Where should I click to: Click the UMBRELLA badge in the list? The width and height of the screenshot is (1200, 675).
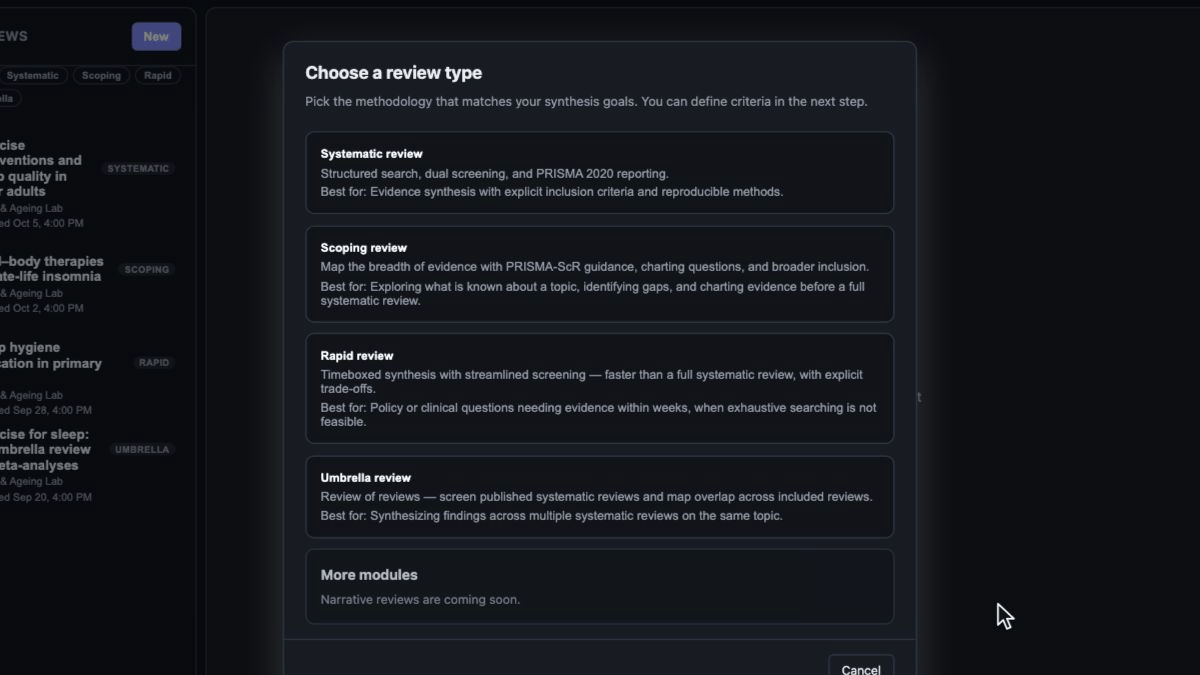142,450
